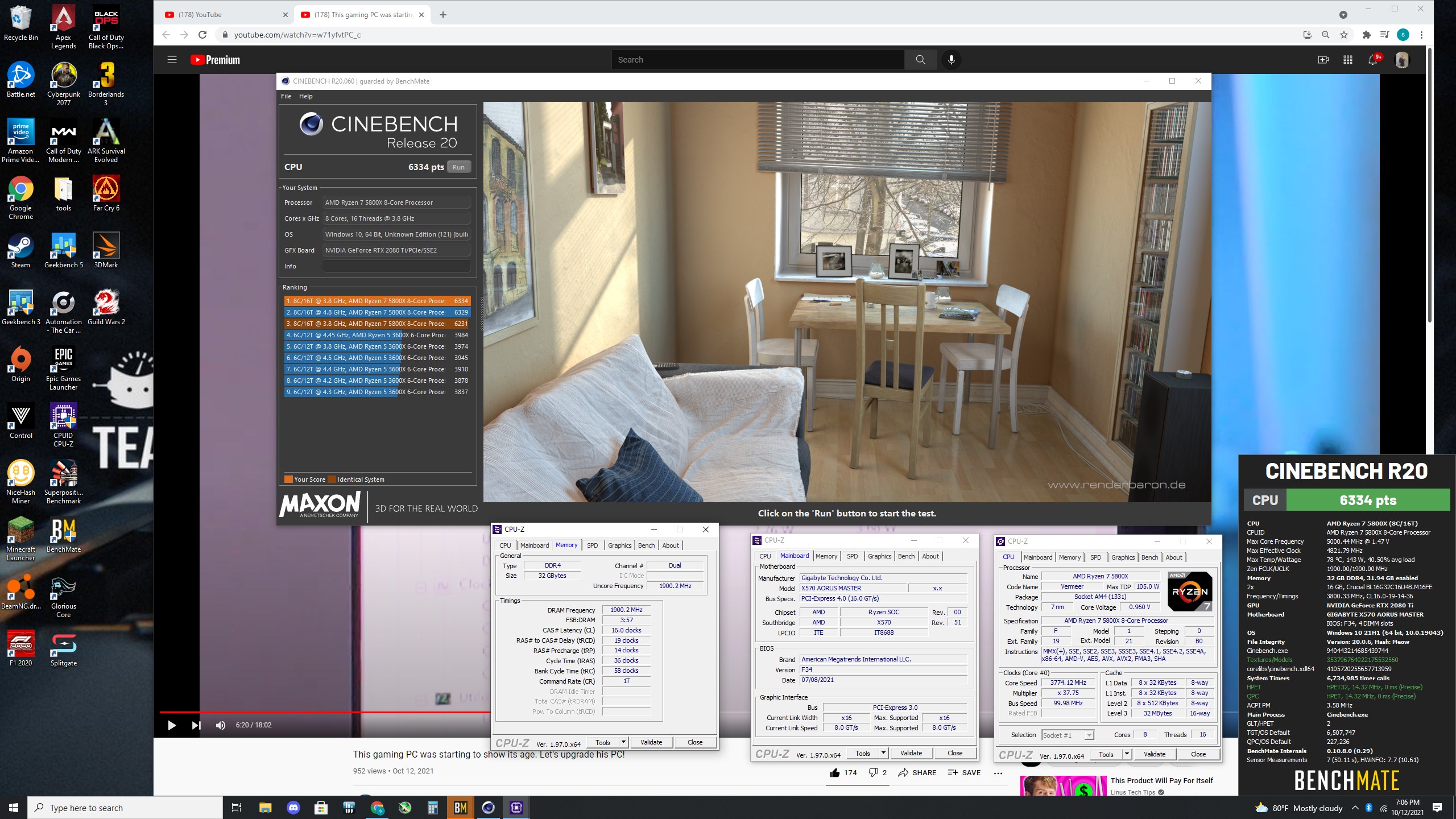Click the red video progress bar
The image size is (1456, 819).
(x=324, y=712)
